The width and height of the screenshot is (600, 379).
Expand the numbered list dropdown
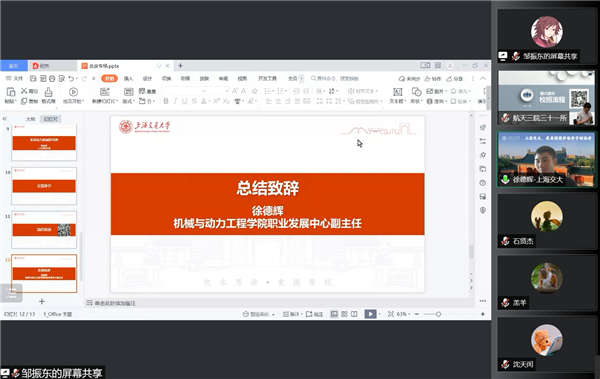pyautogui.click(x=286, y=91)
